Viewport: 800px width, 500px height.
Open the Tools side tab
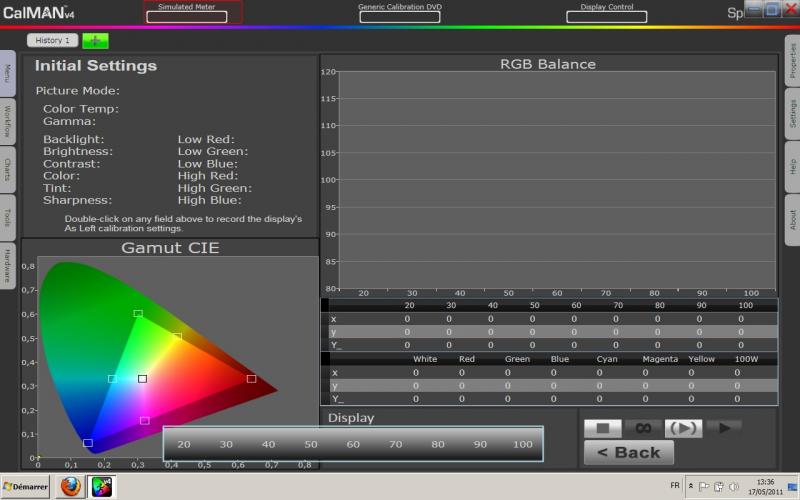pos(7,217)
